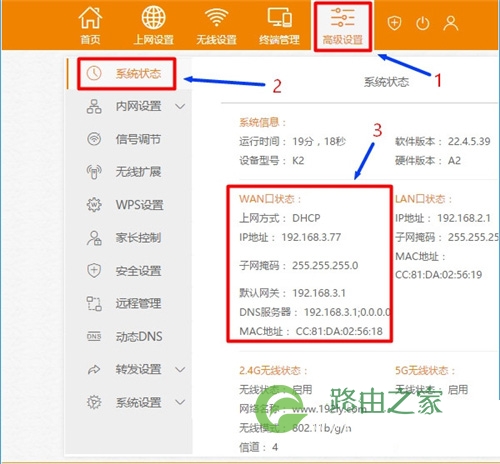
Task: Click the gear icon beside WPS设置
Action: [94, 204]
